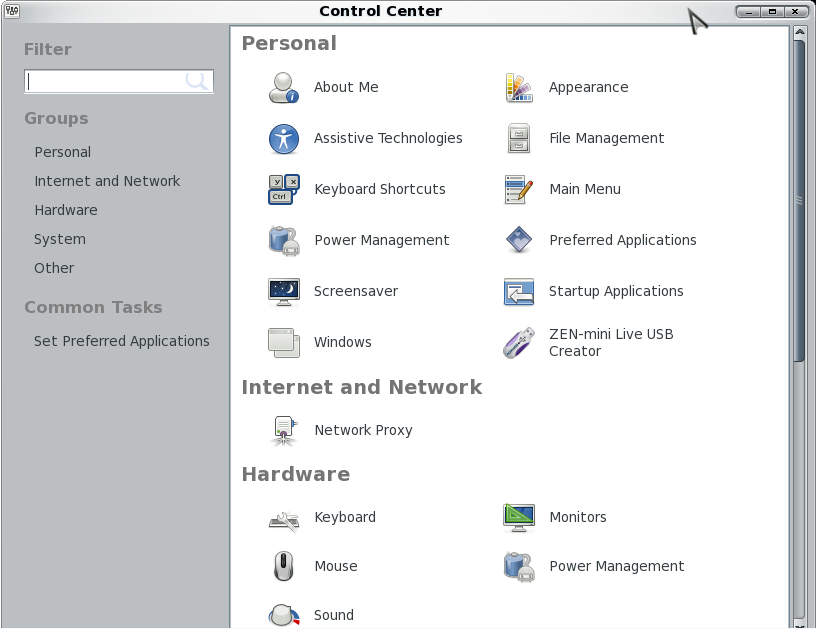Screen dimensions: 816x629
Task: Jump to Internet and Network group
Action: (x=107, y=181)
